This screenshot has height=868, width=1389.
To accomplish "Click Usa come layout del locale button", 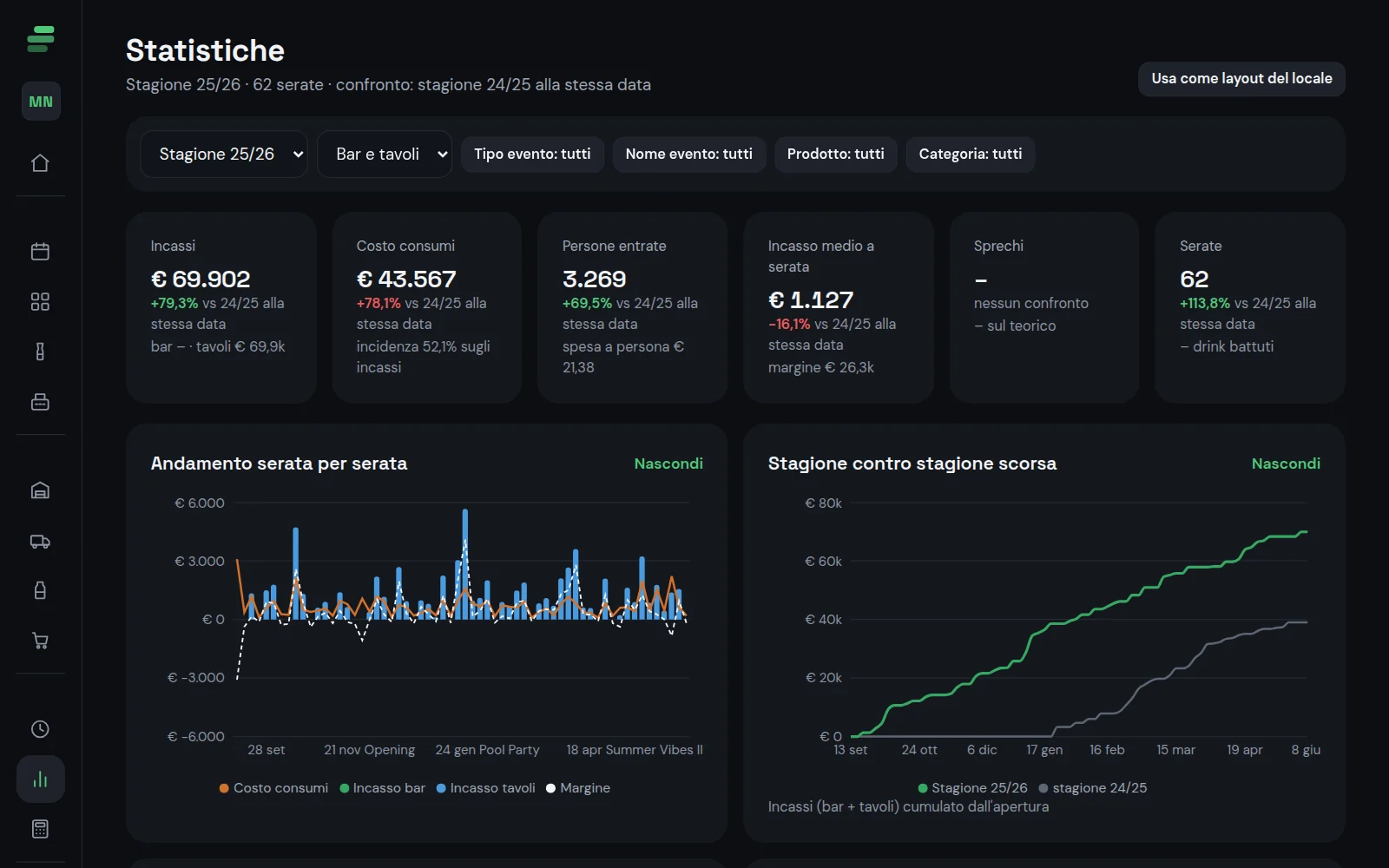I will 1241,79.
